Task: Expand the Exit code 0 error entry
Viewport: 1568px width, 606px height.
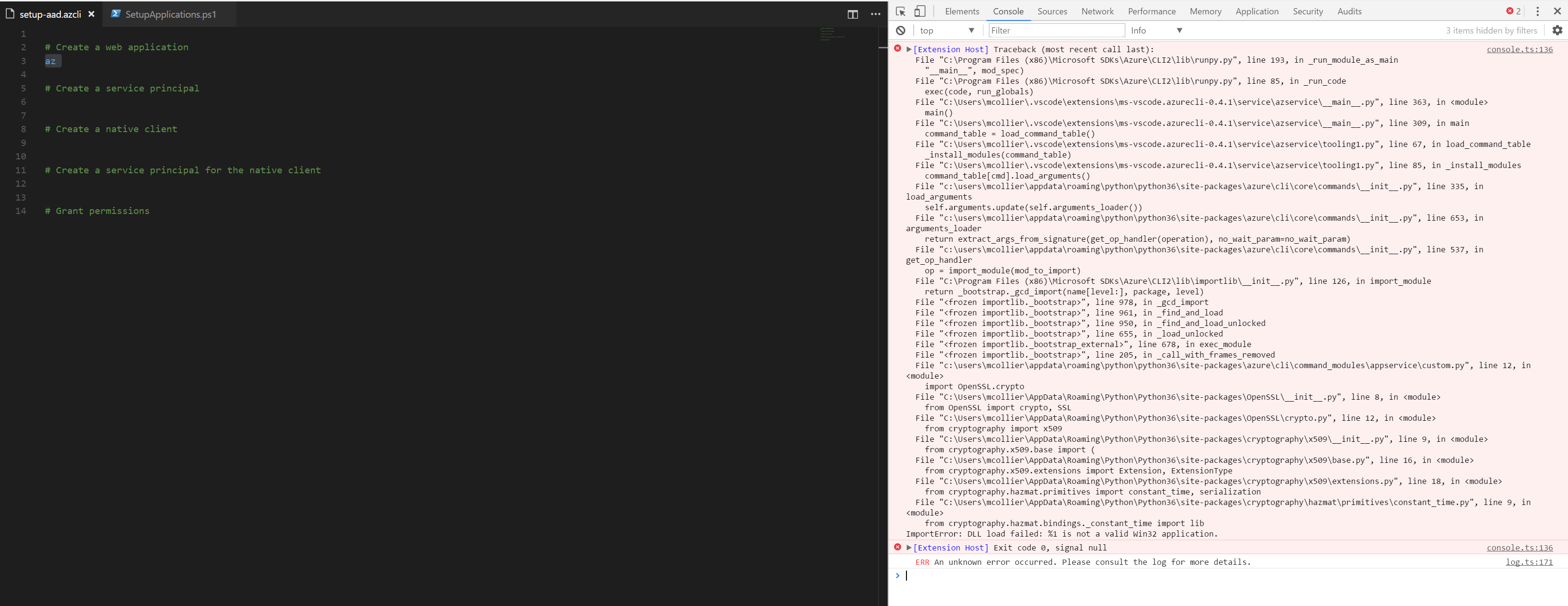Action: click(909, 548)
